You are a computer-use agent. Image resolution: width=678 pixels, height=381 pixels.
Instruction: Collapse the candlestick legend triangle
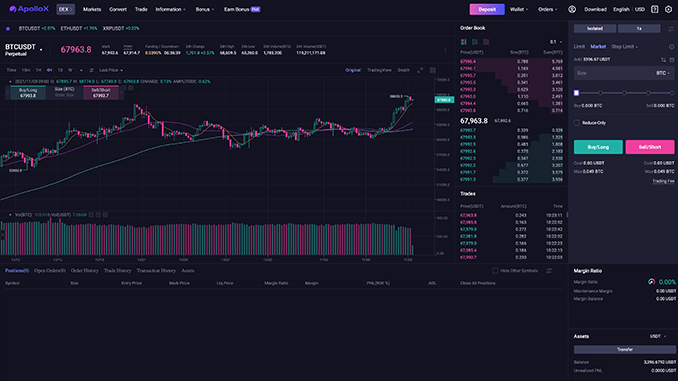[x=10, y=81]
